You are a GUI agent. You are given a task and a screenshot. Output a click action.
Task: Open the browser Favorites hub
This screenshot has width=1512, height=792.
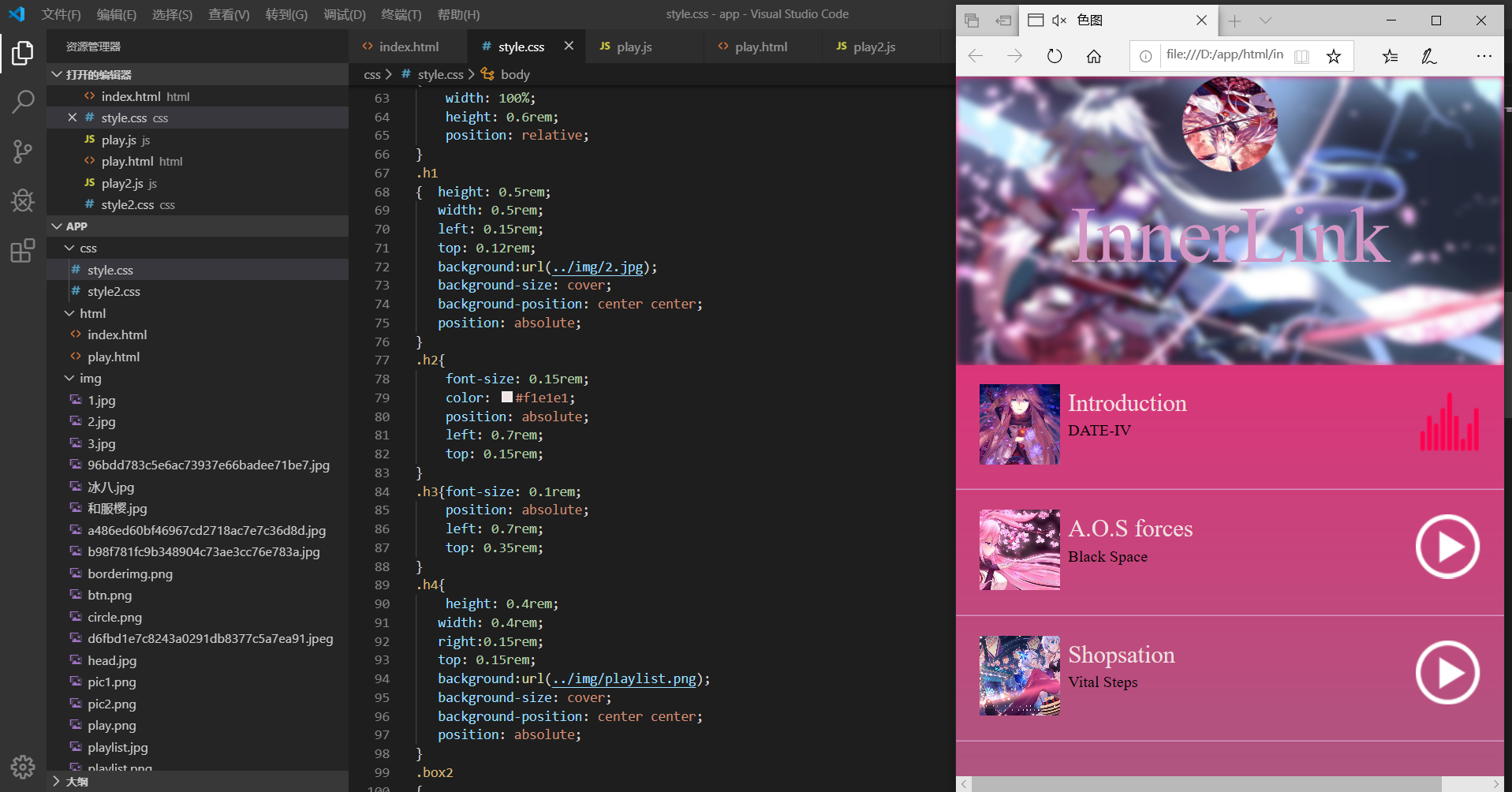(1390, 56)
